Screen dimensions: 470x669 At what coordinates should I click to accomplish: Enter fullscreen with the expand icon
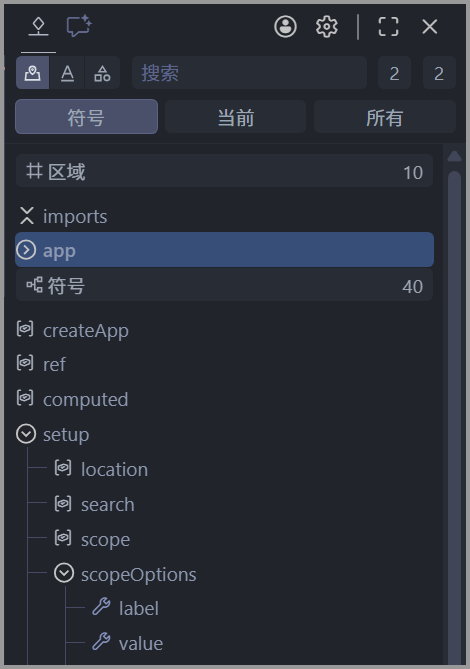pos(389,26)
